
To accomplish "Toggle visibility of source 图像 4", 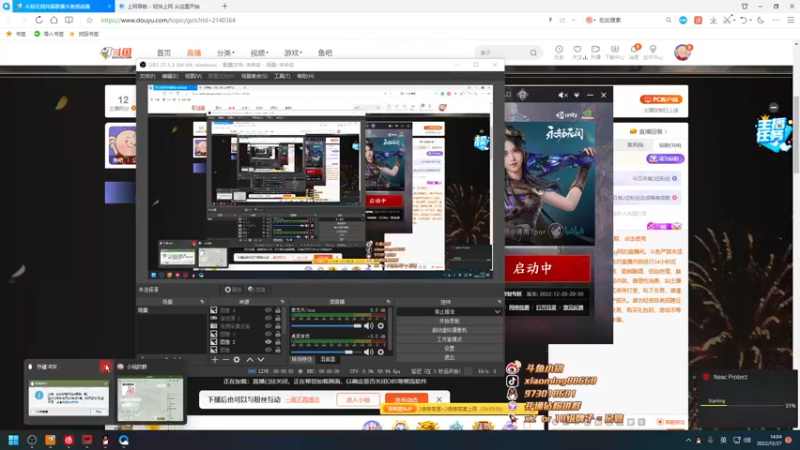I will tap(268, 310).
